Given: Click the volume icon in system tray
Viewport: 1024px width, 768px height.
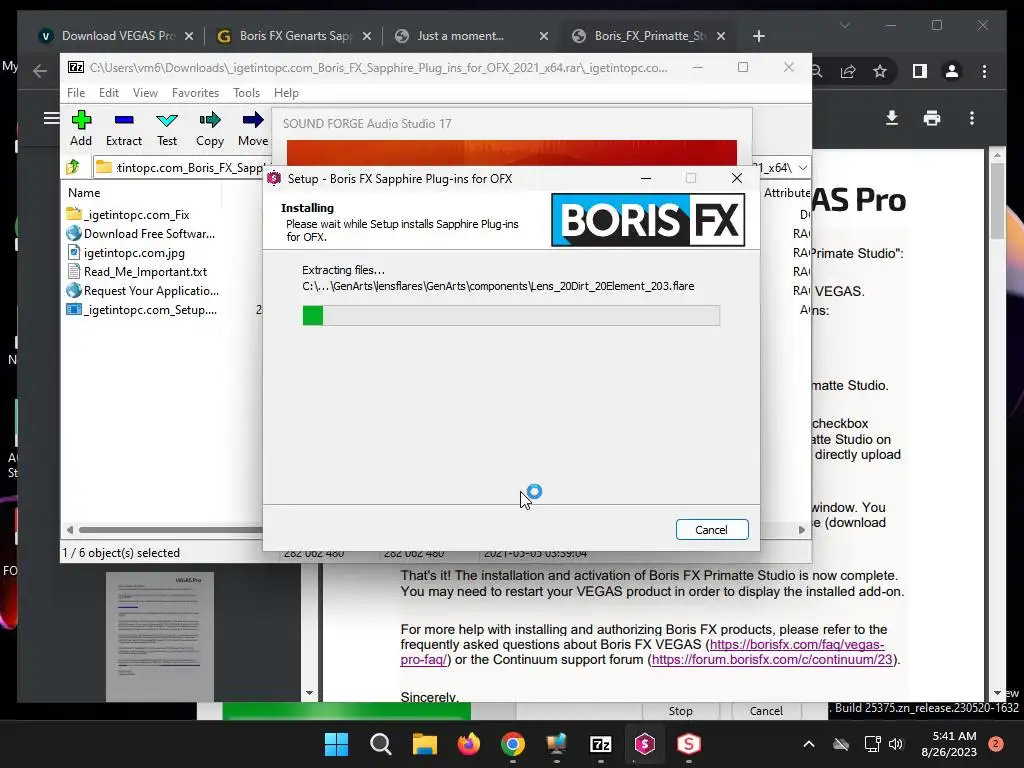Looking at the screenshot, I should (896, 744).
